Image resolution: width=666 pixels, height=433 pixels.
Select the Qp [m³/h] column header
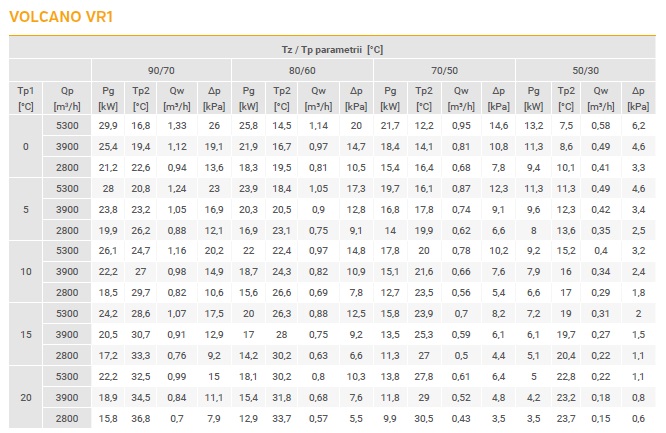[x=67, y=98]
